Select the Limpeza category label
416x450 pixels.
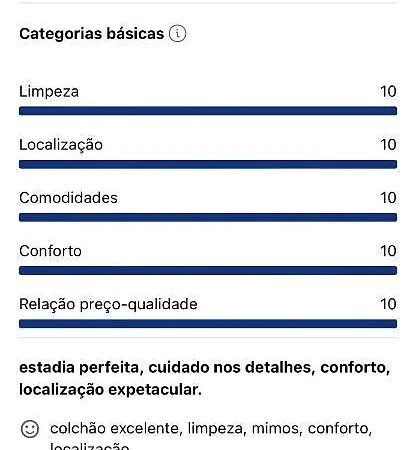49,92
